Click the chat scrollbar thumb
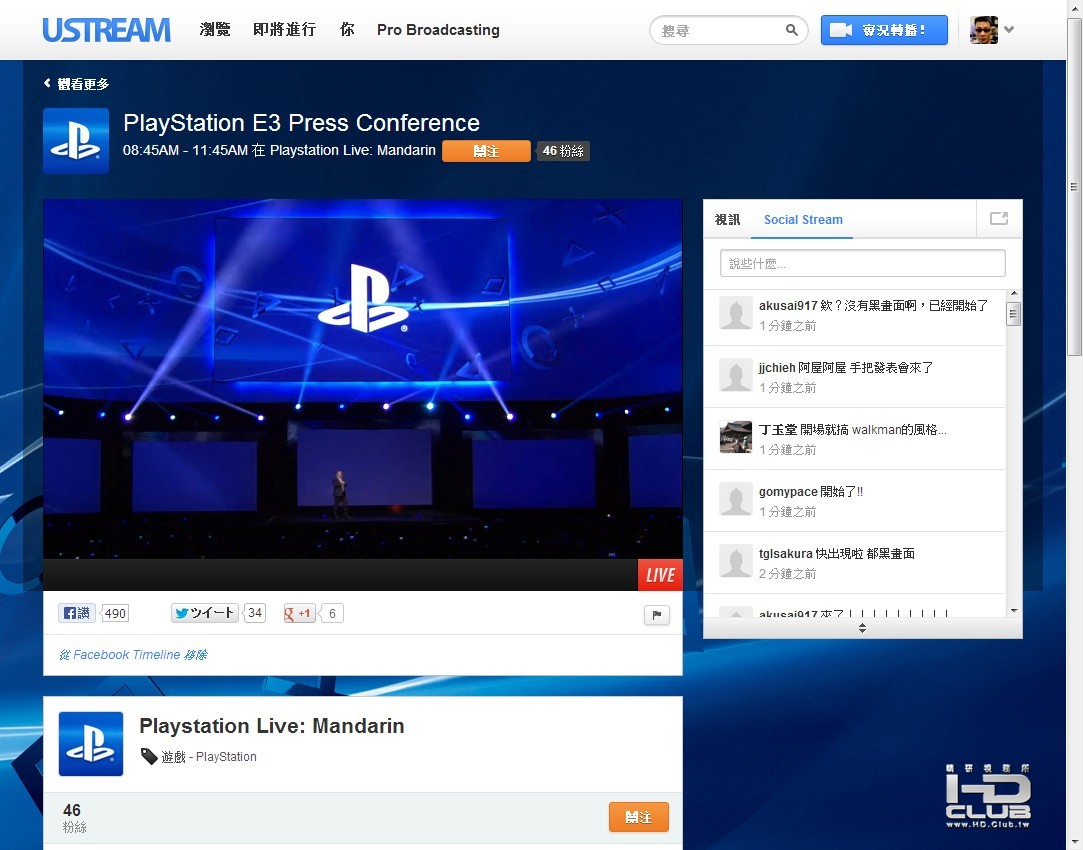The image size is (1083, 850). point(1014,314)
